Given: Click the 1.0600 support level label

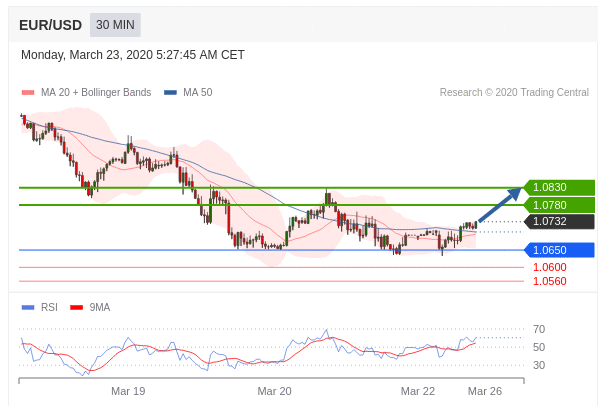Looking at the screenshot, I should point(549,267).
